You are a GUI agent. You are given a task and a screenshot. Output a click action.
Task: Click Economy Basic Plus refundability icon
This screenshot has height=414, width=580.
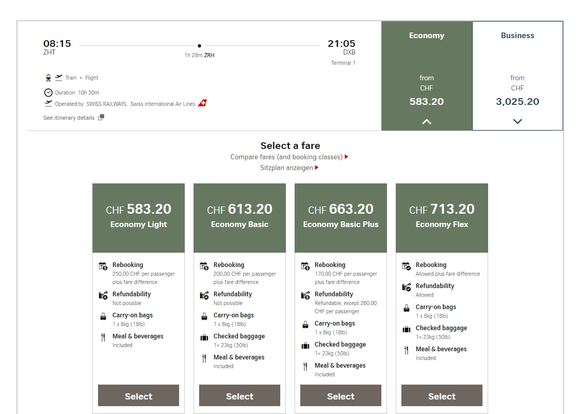click(x=305, y=295)
